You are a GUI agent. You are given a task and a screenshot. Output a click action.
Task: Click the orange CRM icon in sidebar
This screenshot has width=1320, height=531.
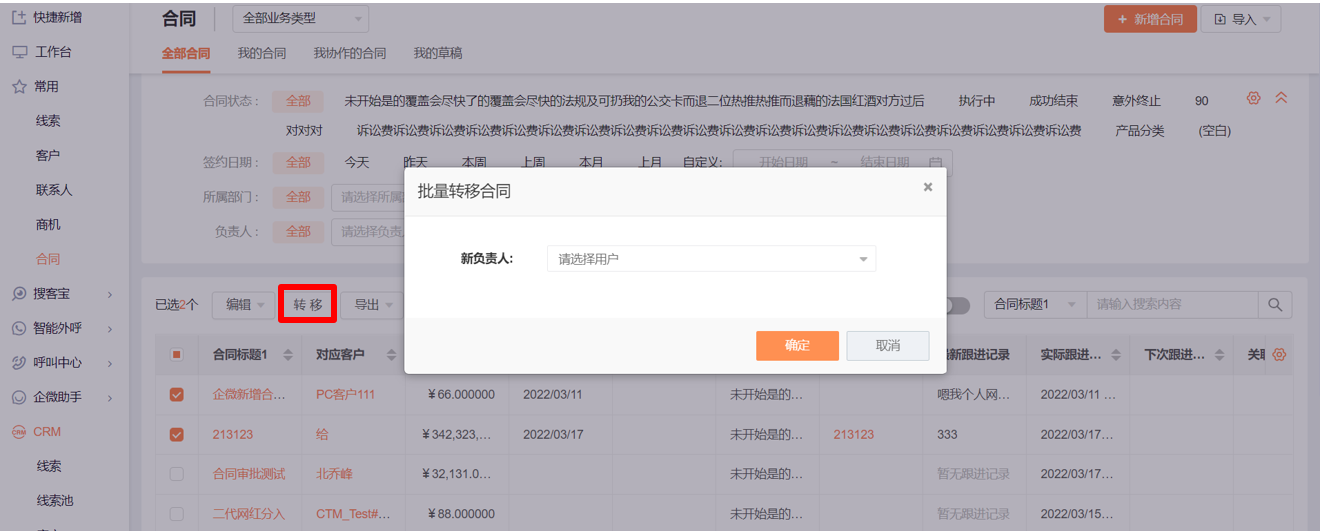(x=19, y=432)
